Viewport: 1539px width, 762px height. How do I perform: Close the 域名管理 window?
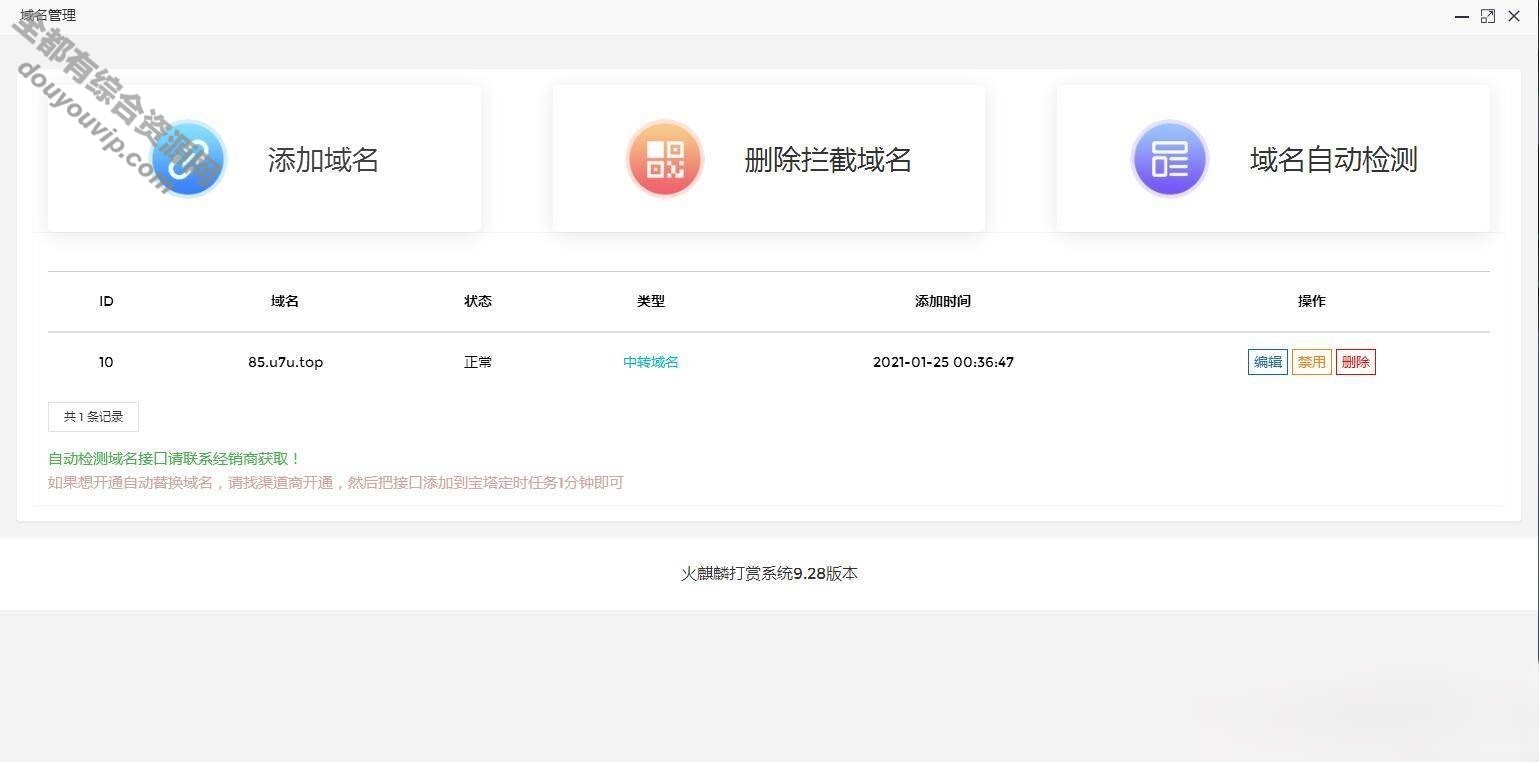(1514, 16)
